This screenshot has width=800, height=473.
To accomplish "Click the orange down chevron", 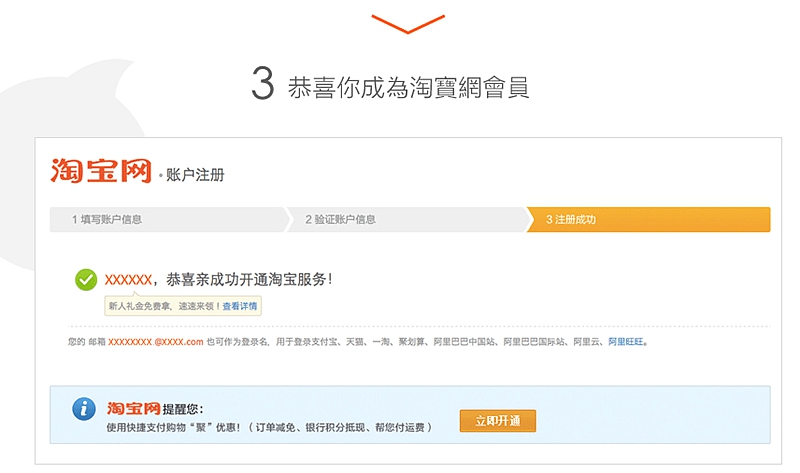I will (x=408, y=24).
